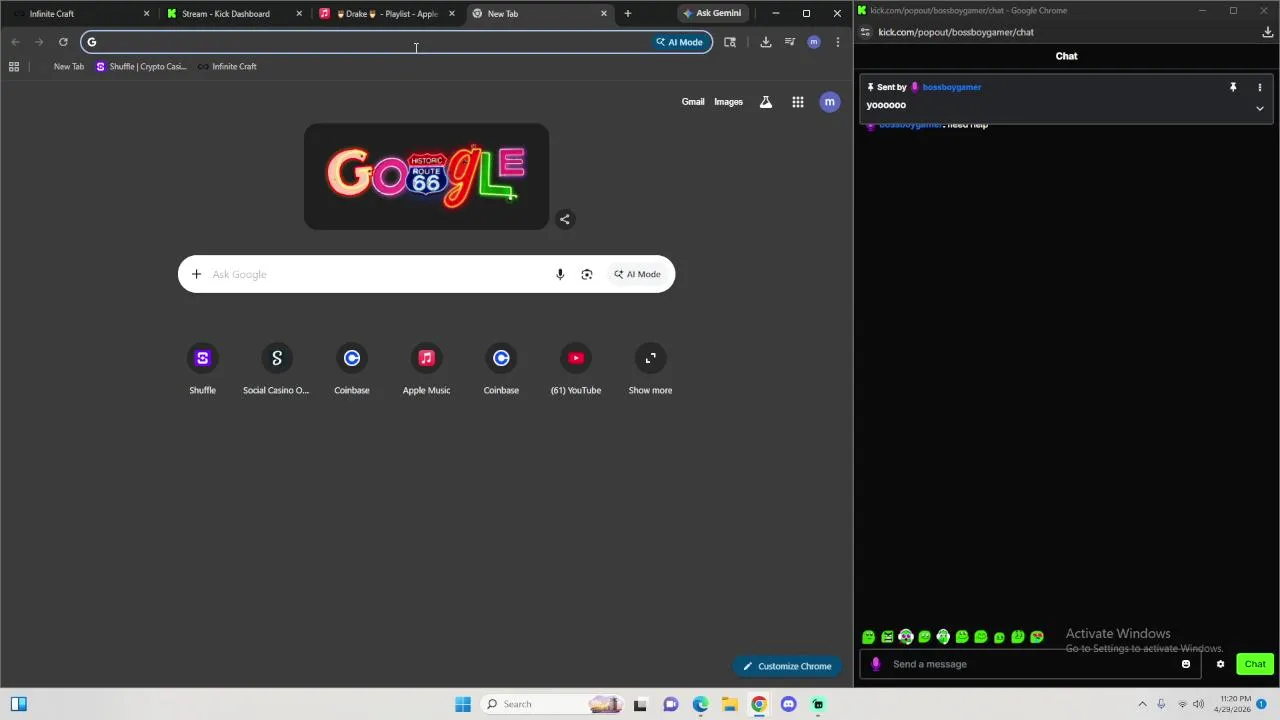Viewport: 1280px width, 720px height.
Task: Click the plus icon in Google search box
Action: [196, 274]
